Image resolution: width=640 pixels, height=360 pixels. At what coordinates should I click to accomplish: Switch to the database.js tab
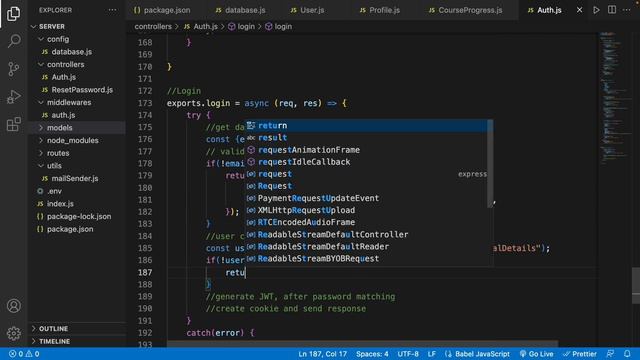[240, 10]
